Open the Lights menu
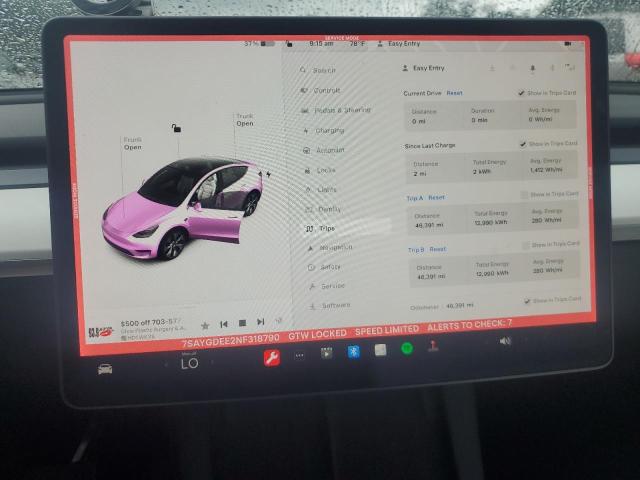The image size is (640, 480). click(322, 189)
